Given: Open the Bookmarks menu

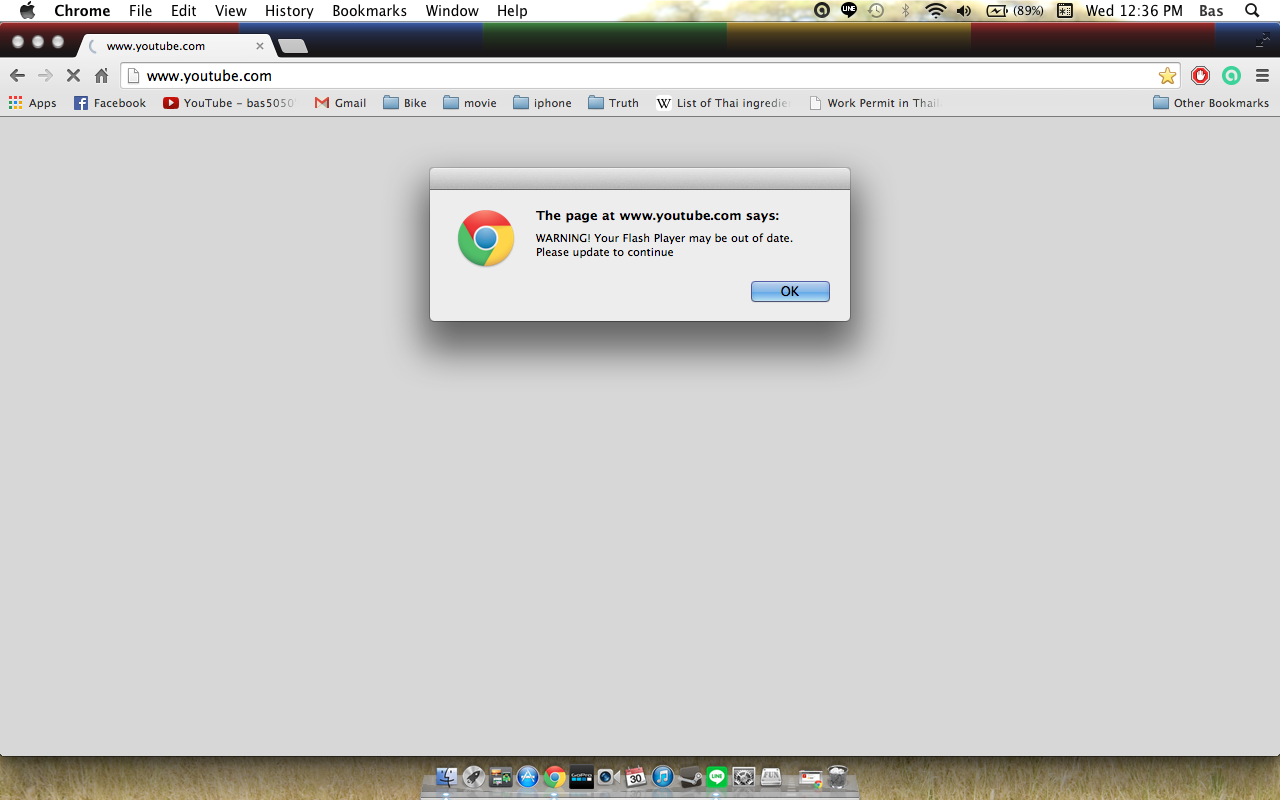Looking at the screenshot, I should pyautogui.click(x=370, y=11).
